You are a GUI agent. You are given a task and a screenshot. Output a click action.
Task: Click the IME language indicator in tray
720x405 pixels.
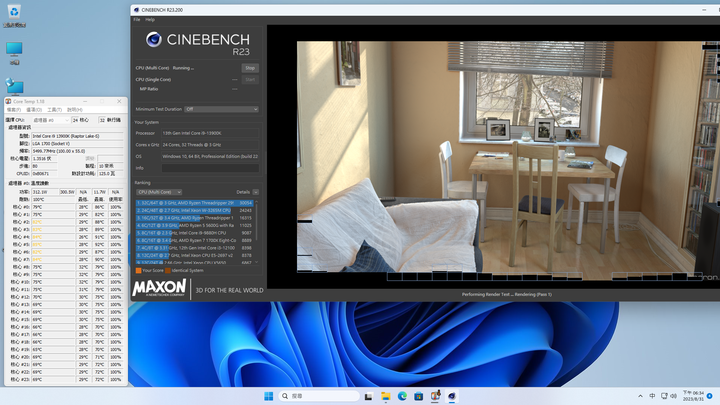(652, 396)
